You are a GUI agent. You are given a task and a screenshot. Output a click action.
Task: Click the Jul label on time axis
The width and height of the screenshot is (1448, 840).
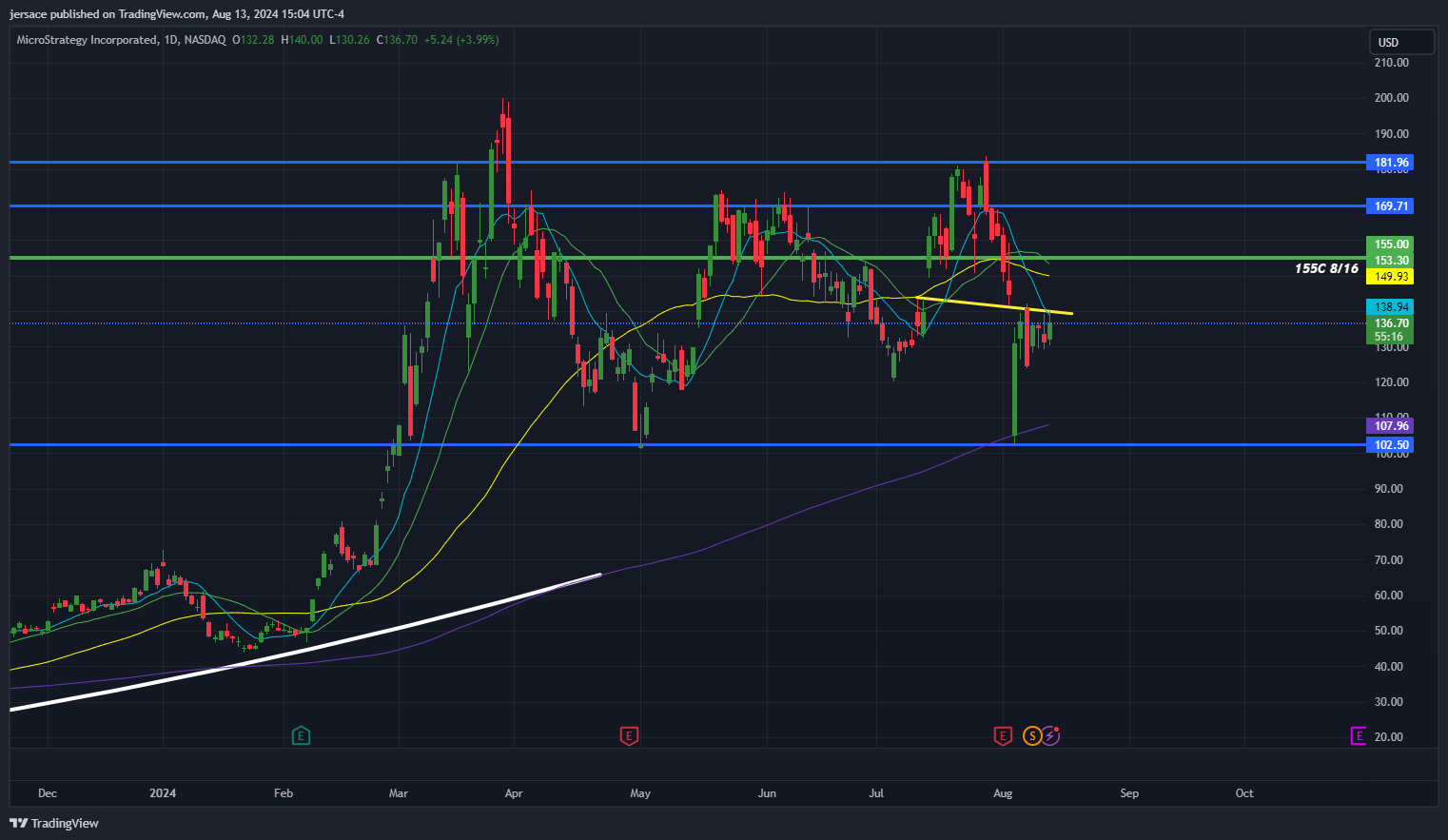click(x=876, y=793)
